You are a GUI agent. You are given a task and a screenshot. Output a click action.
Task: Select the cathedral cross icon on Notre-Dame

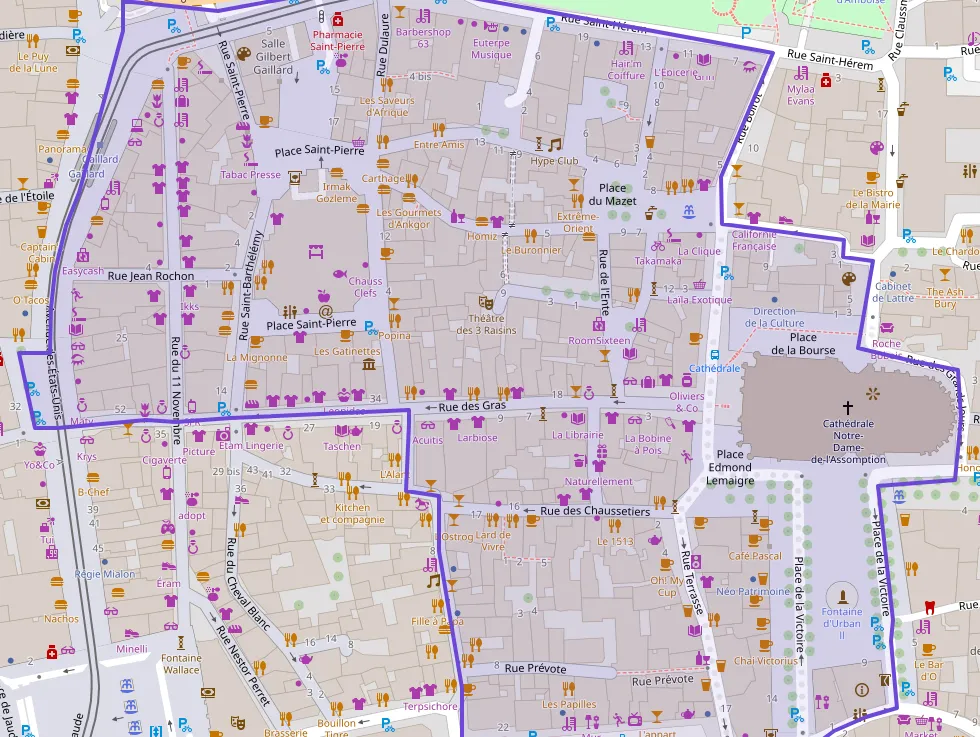(x=848, y=407)
